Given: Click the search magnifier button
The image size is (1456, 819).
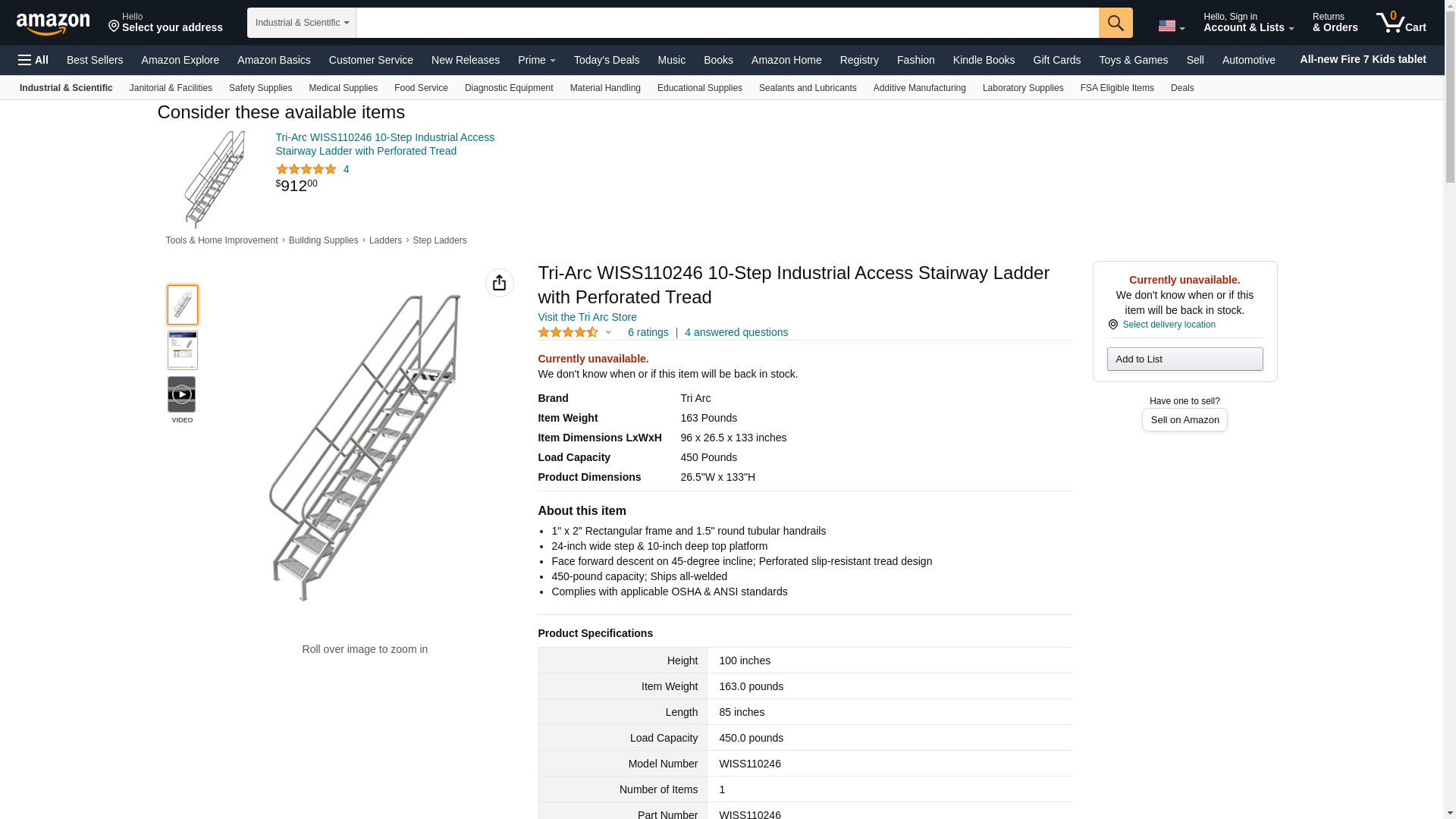Looking at the screenshot, I should [1115, 23].
